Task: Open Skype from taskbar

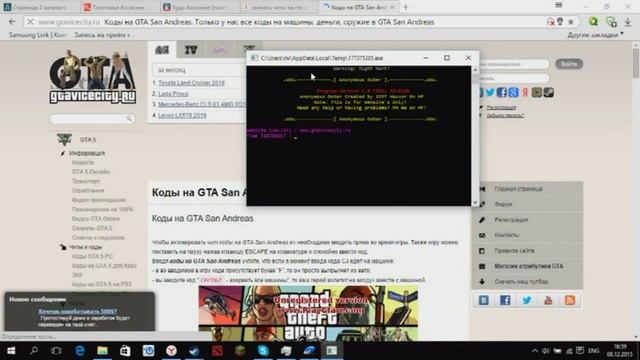Action: point(263,351)
